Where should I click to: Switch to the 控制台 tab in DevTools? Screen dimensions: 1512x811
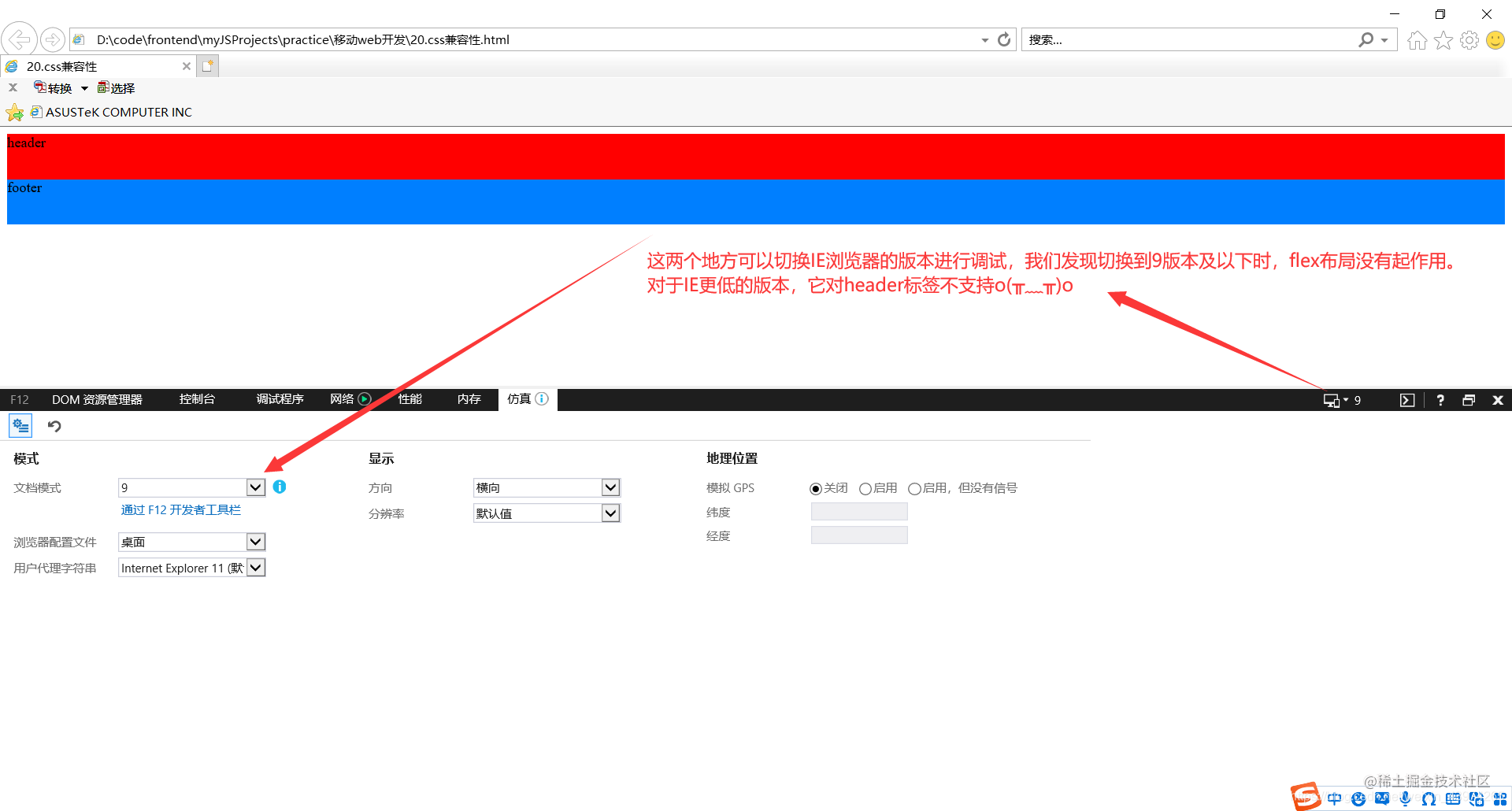[197, 399]
